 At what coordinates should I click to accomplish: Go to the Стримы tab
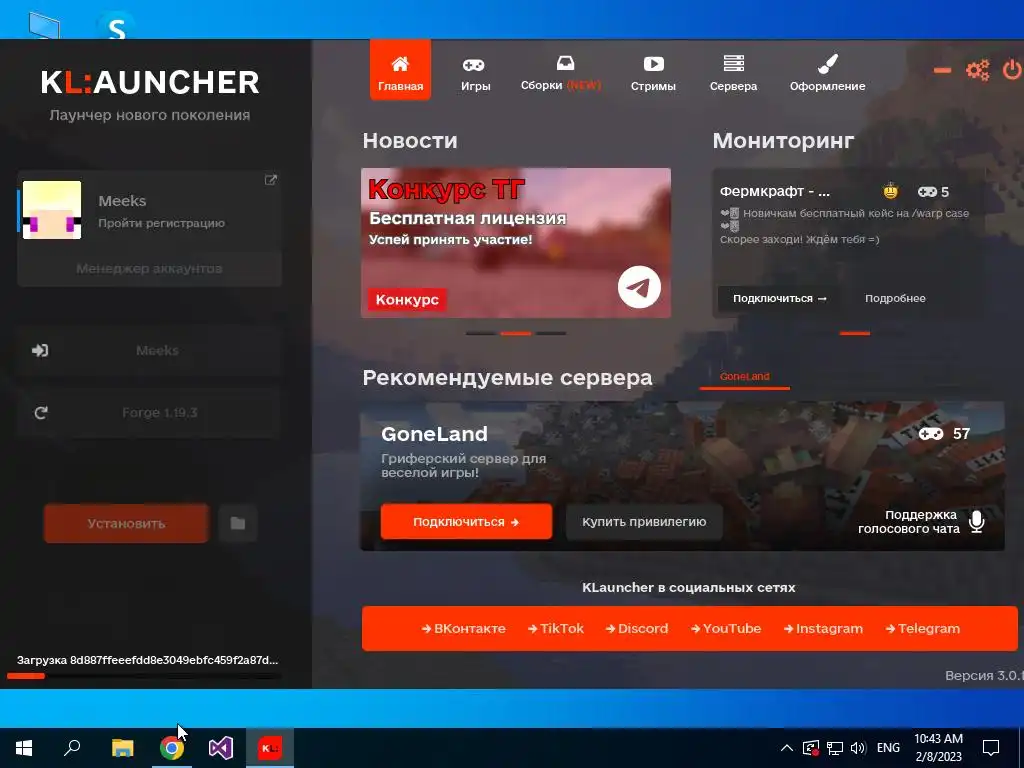point(653,74)
